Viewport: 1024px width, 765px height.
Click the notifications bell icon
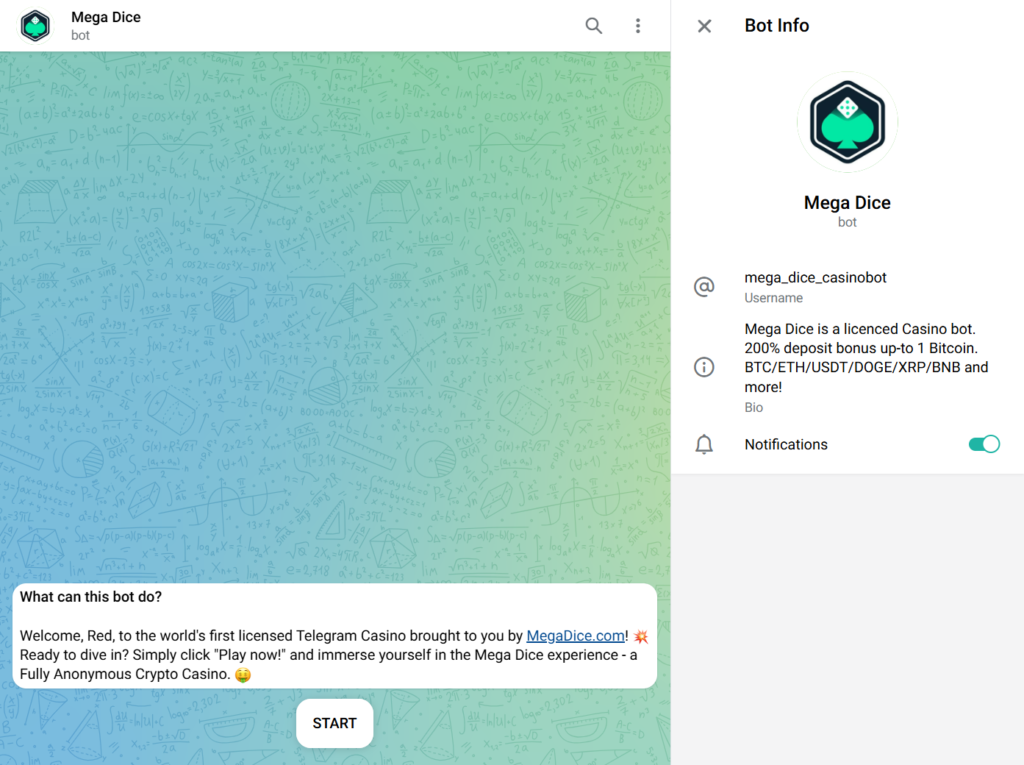[704, 444]
